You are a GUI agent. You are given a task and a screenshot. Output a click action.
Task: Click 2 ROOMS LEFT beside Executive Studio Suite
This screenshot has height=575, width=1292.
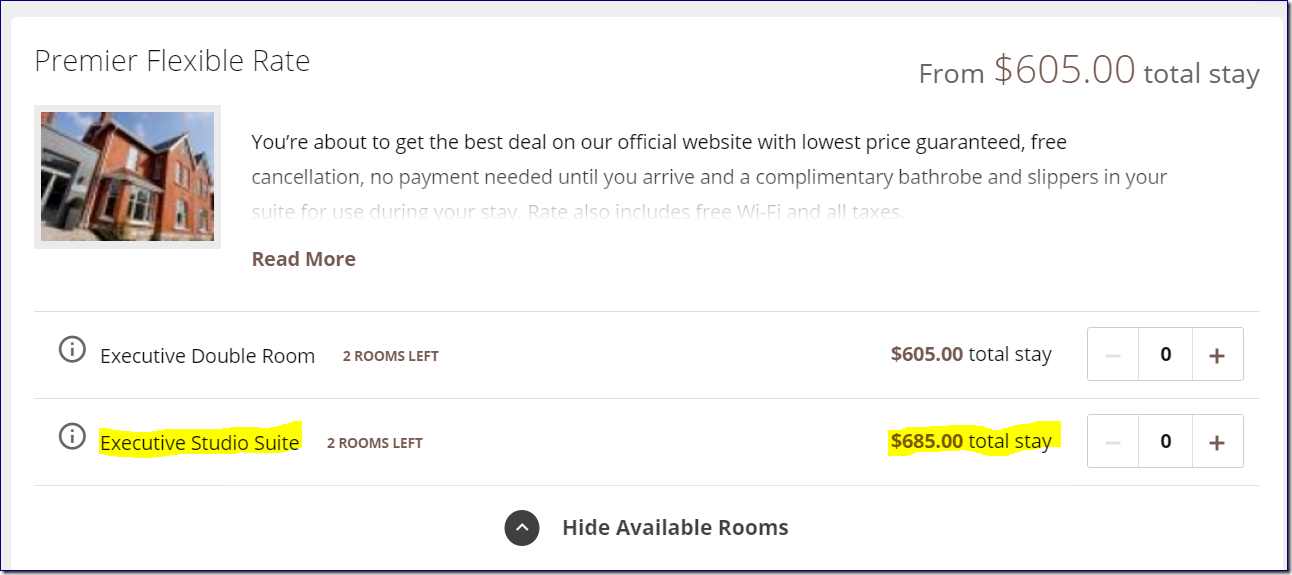click(x=374, y=443)
